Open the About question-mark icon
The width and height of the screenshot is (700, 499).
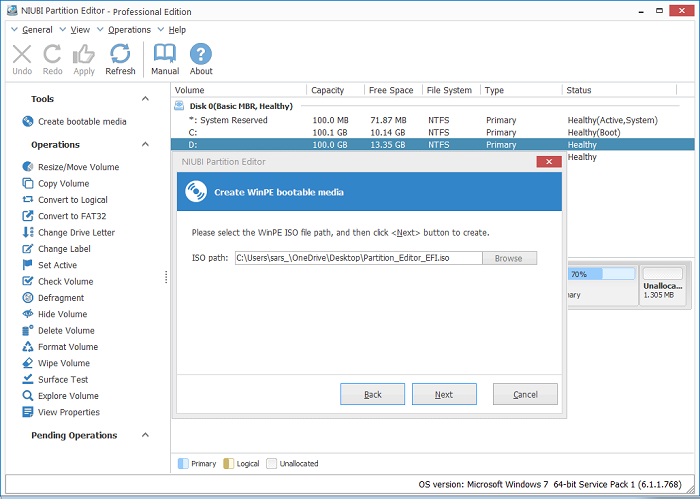click(x=201, y=54)
